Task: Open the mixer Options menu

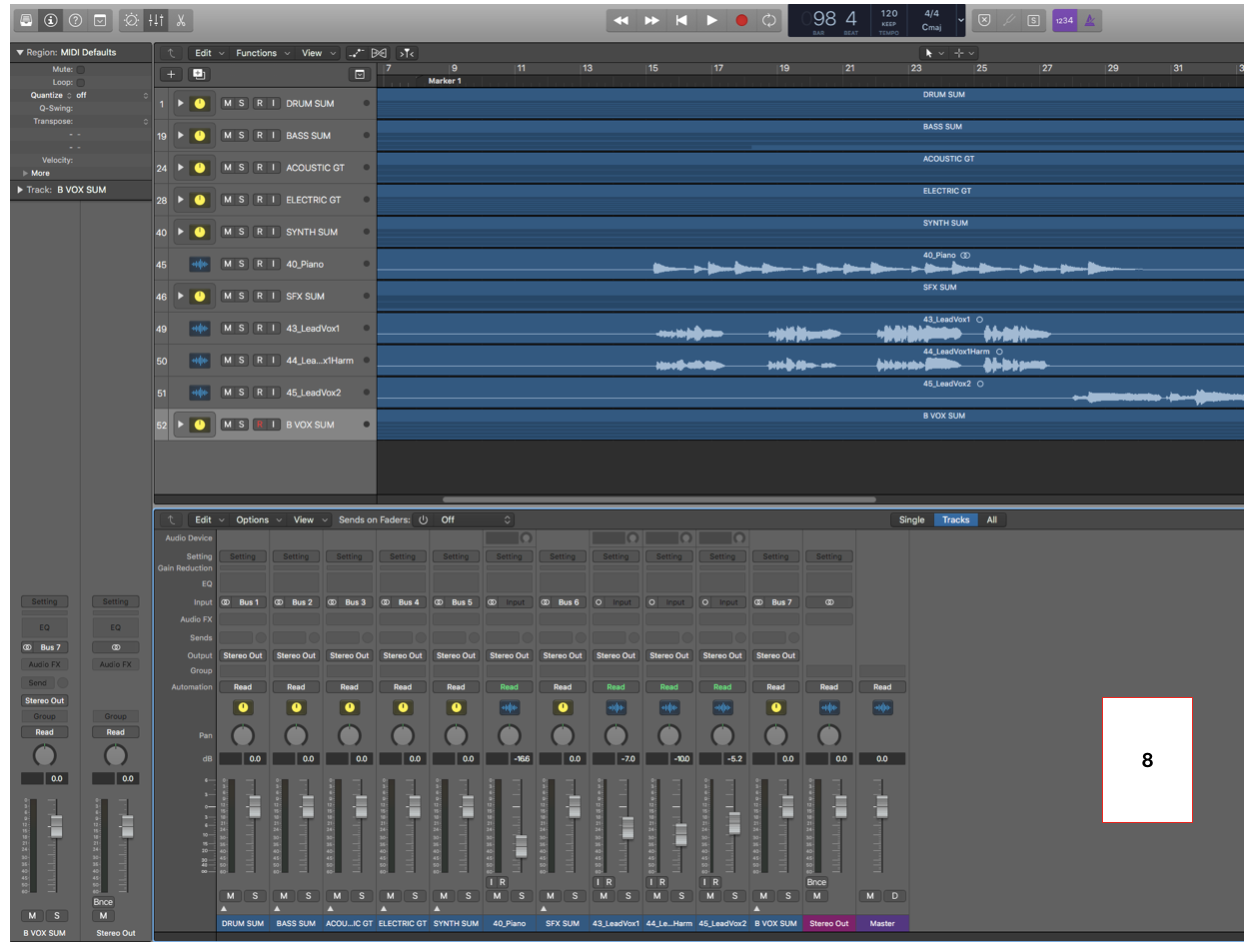Action: (258, 520)
